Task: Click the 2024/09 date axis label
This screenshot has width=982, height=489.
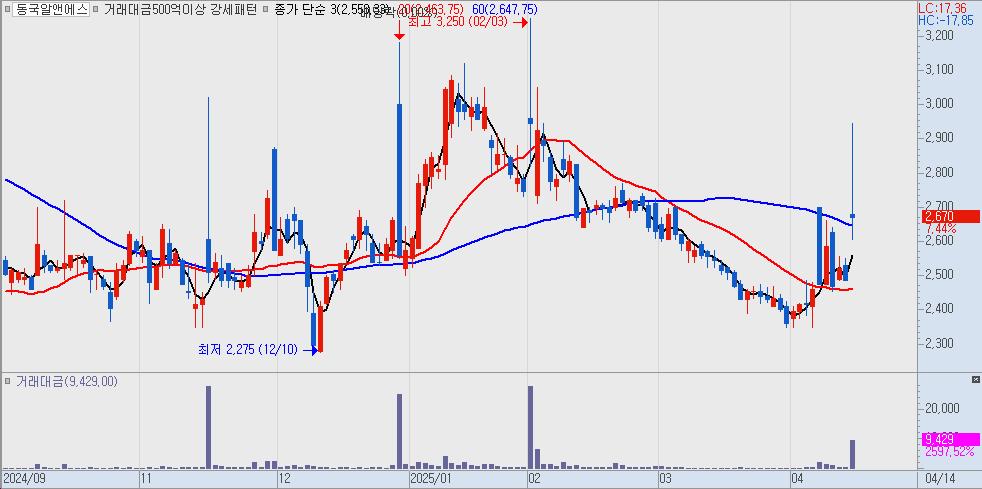Action: pyautogui.click(x=23, y=480)
